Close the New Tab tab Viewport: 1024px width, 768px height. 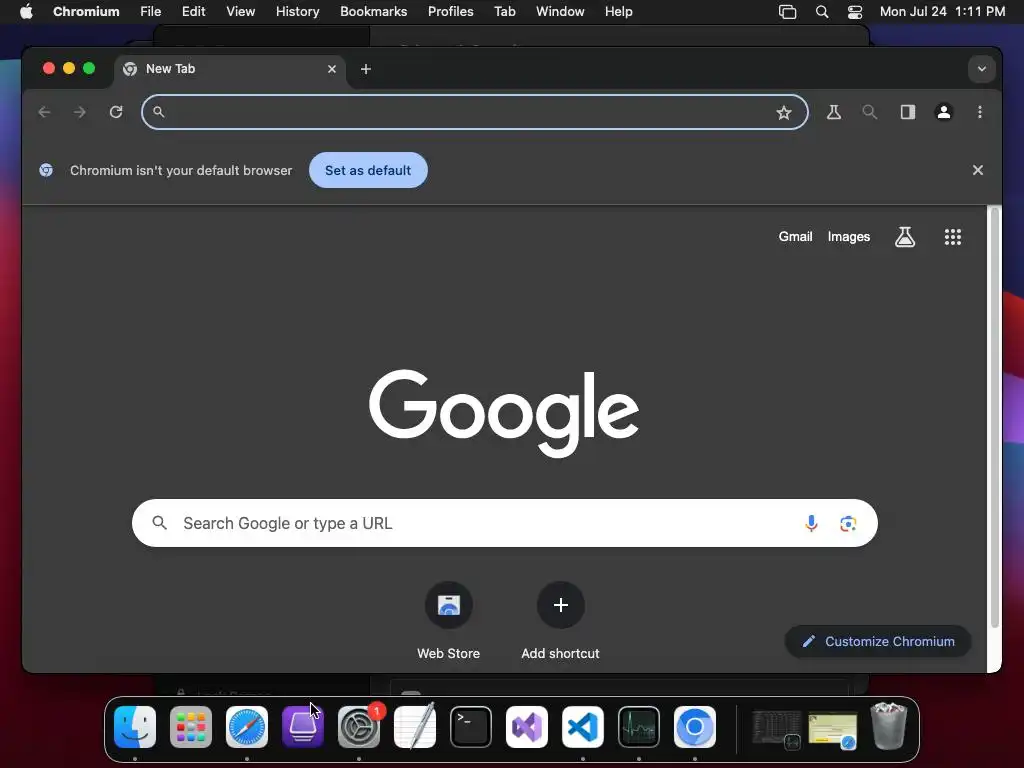click(x=332, y=69)
